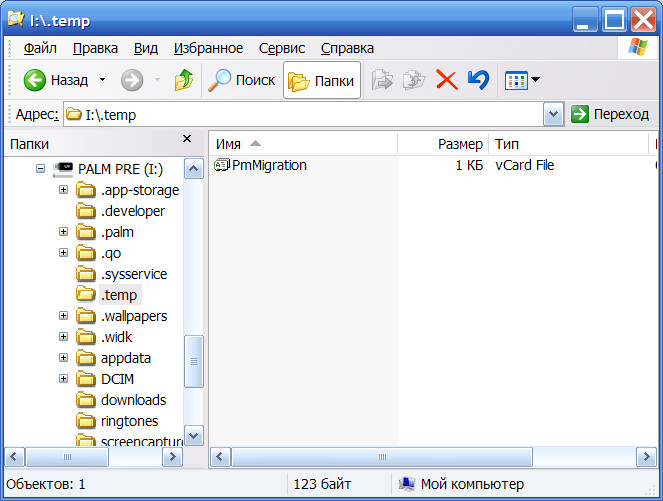Expand the .app-storage folder node
Image resolution: width=663 pixels, height=501 pixels.
point(63,189)
